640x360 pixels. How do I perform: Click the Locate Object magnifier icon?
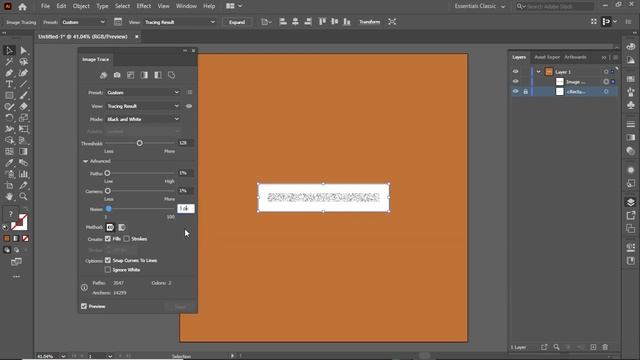click(556, 347)
